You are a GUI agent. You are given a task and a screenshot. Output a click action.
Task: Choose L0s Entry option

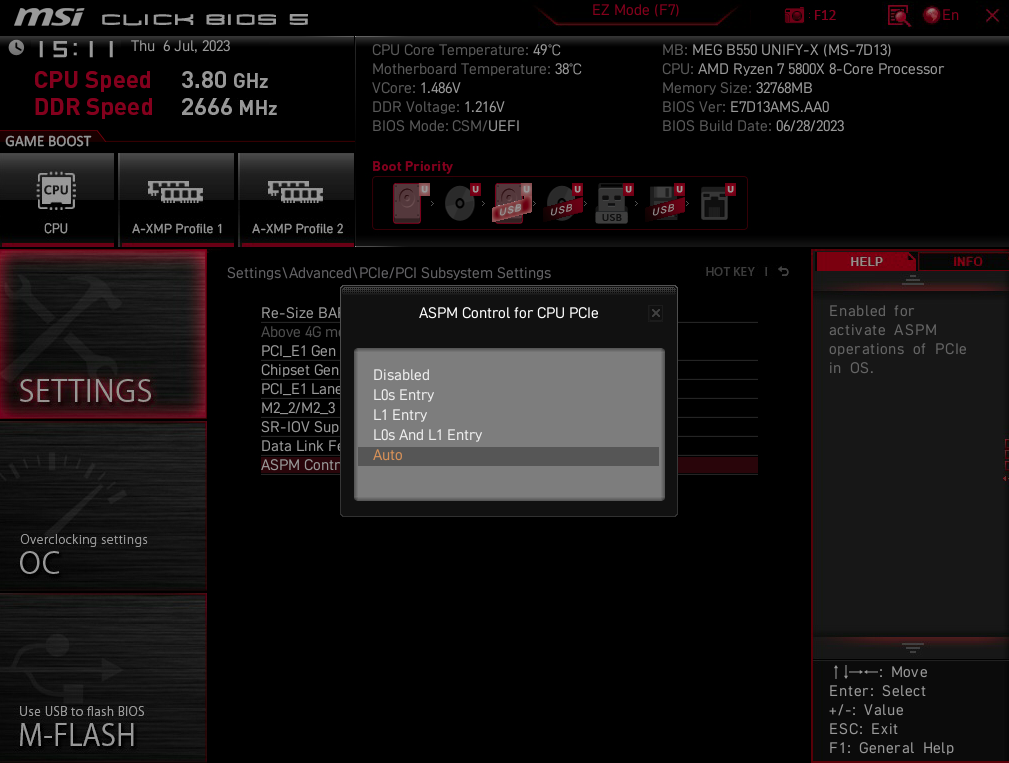tap(403, 394)
